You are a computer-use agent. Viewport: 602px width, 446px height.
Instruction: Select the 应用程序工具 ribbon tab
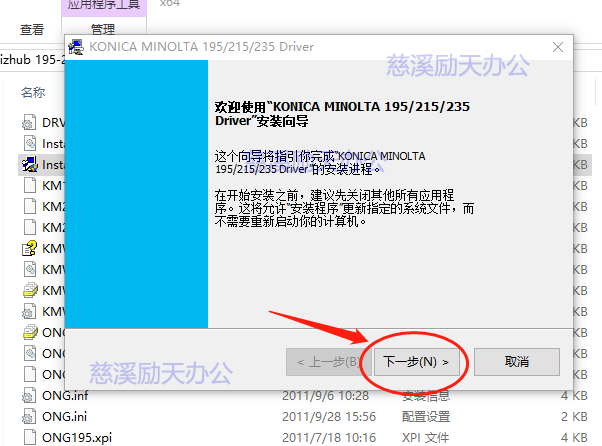[x=104, y=5]
